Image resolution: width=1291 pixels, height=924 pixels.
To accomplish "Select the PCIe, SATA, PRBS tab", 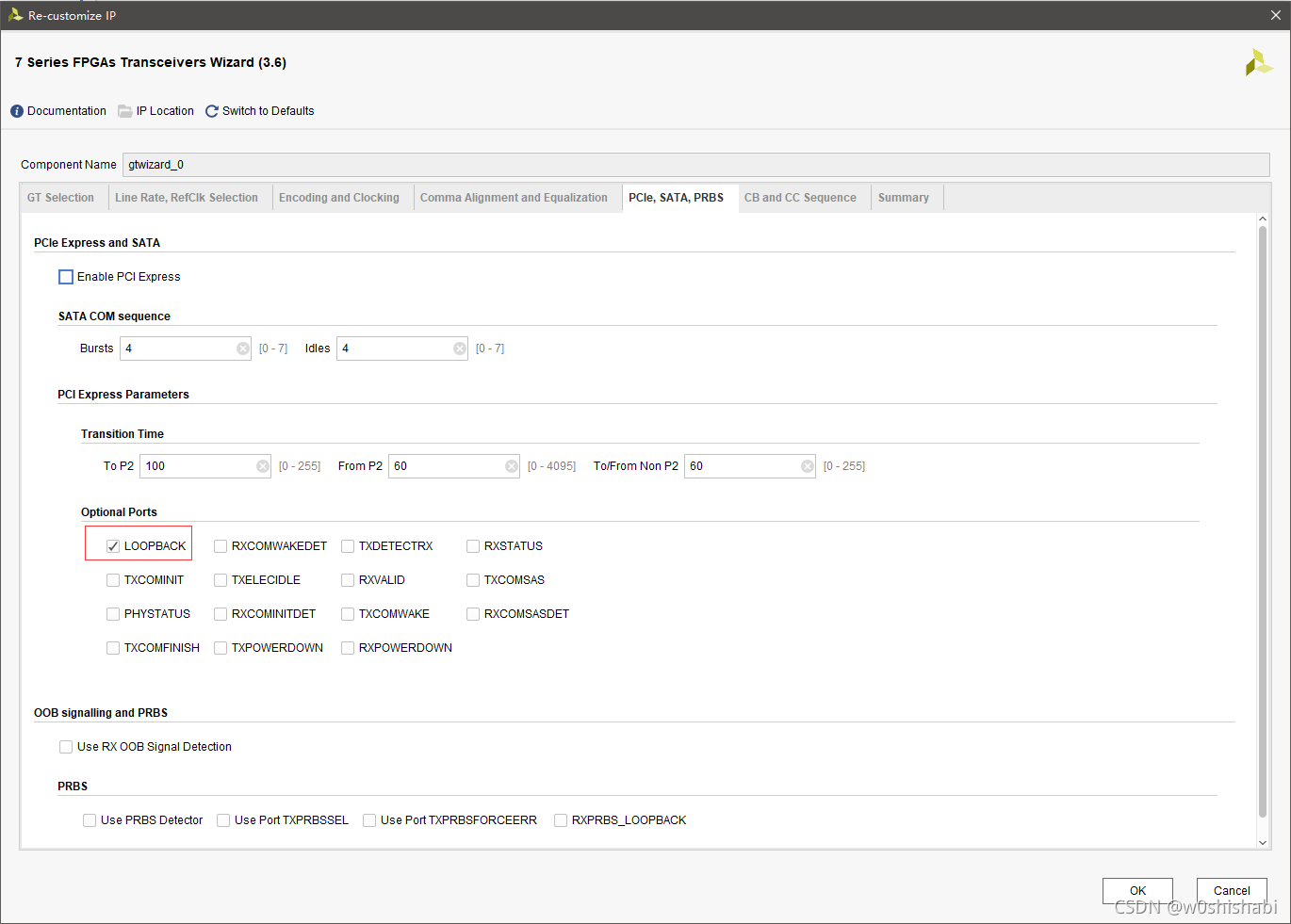I will click(677, 198).
